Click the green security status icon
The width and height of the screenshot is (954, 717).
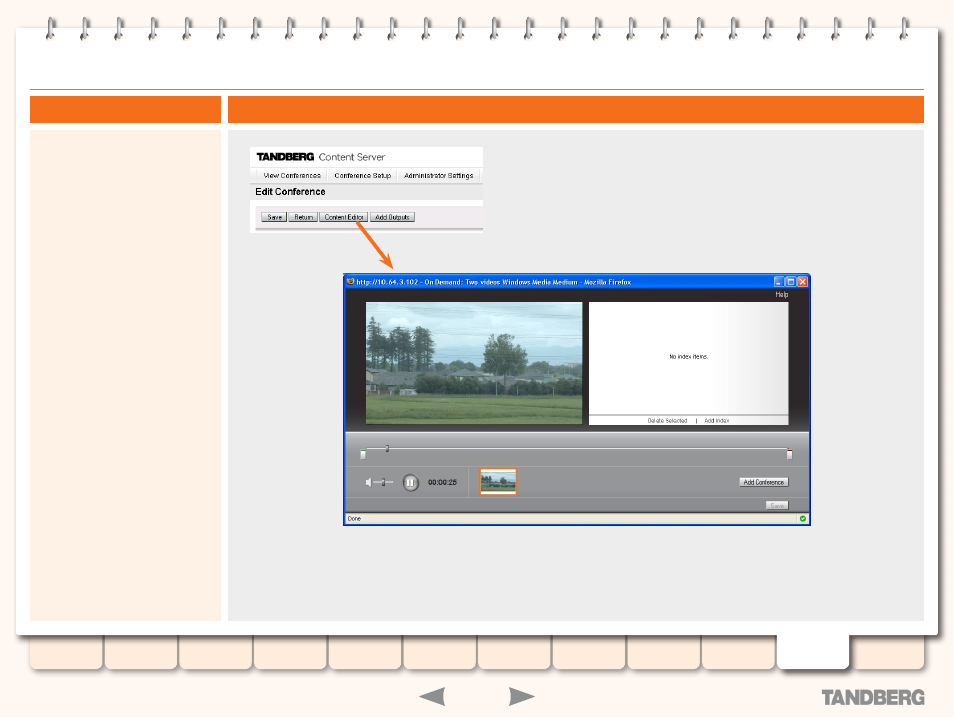[803, 519]
